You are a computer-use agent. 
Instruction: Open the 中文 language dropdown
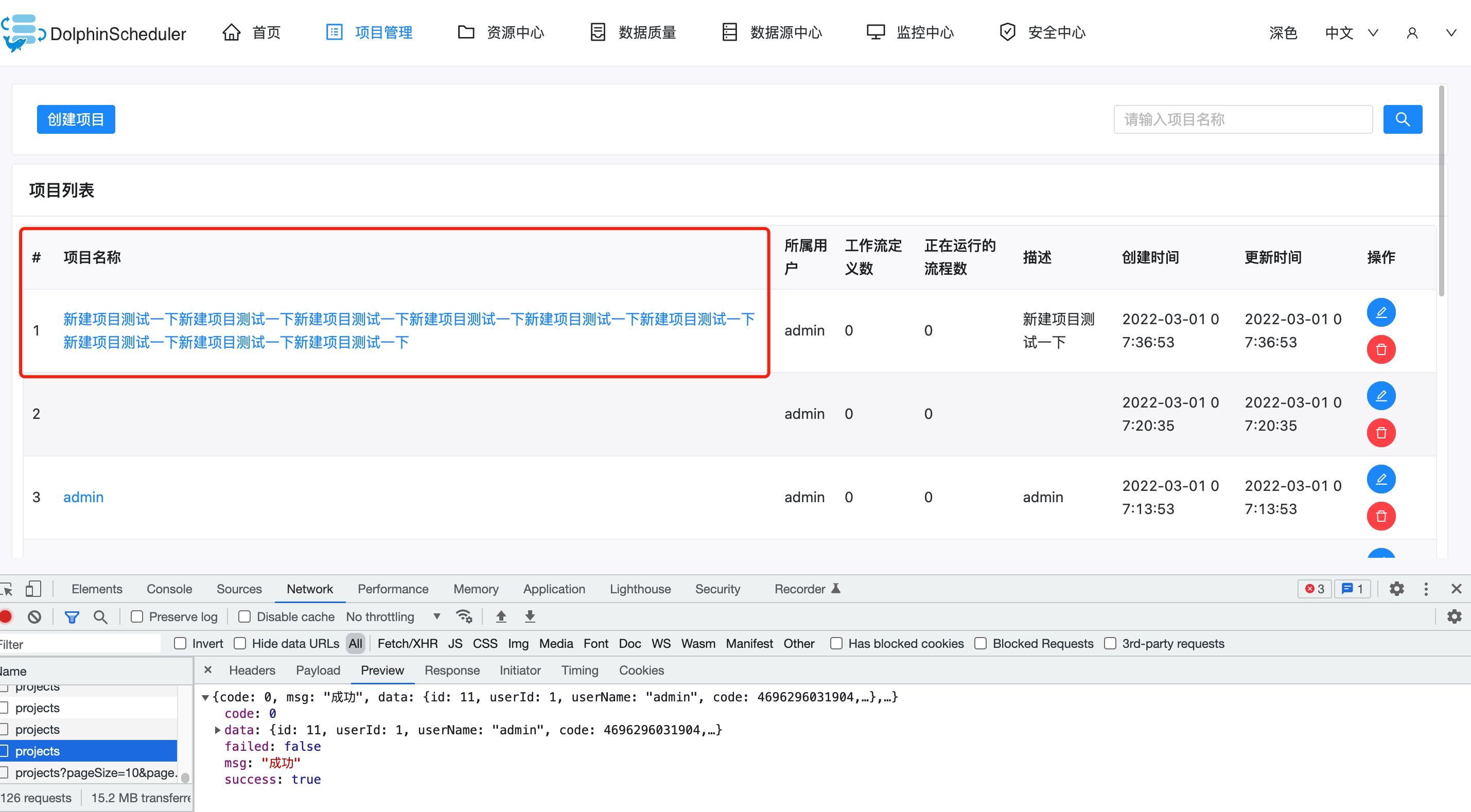click(1351, 32)
